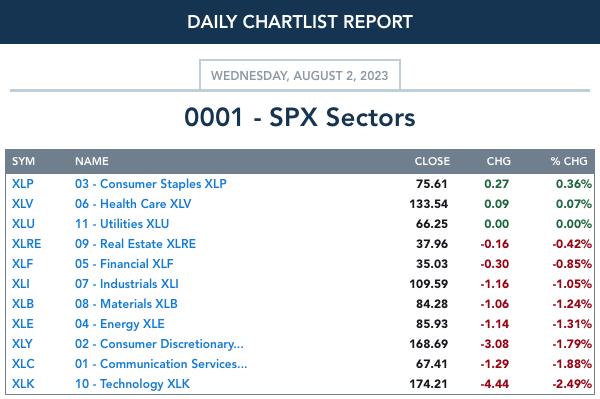Open the 03 - Consumer Staples XLP chart
Viewport: 600px width, 399px height.
(151, 184)
